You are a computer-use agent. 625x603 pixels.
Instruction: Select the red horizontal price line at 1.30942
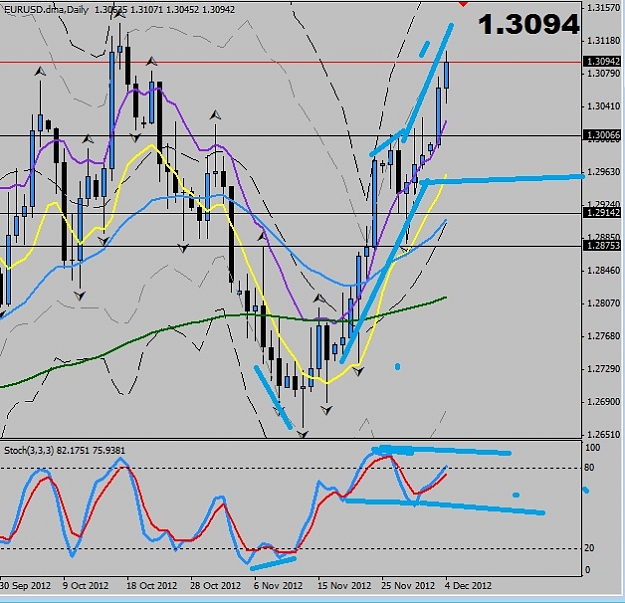[x=291, y=63]
